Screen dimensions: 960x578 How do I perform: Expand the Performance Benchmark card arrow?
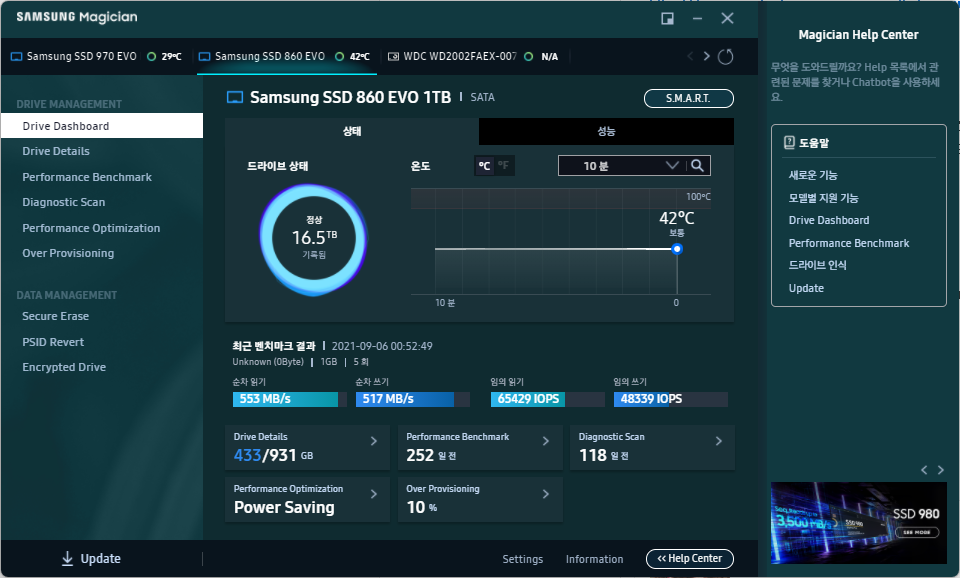pyautogui.click(x=546, y=441)
